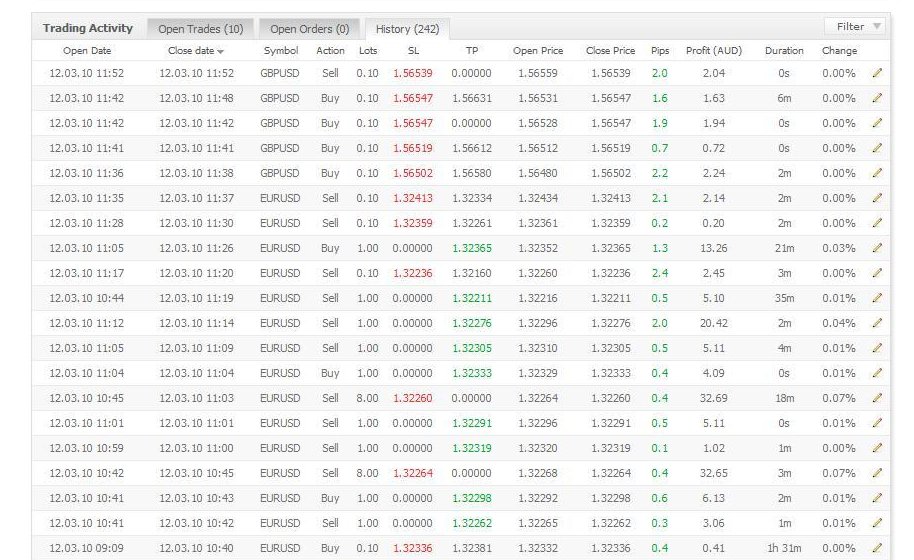Screen dimensions: 914x560
Task: Sort table by Symbol column
Action: (281, 51)
